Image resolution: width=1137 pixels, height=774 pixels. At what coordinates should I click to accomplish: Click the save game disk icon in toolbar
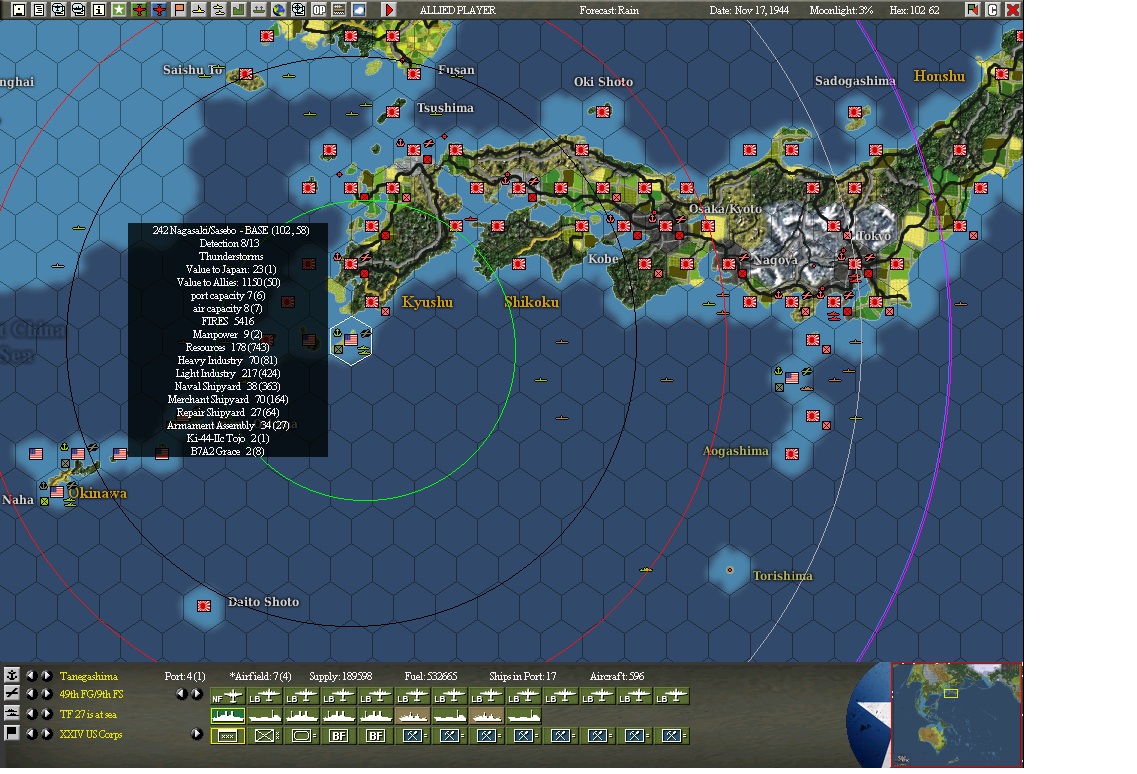point(19,9)
